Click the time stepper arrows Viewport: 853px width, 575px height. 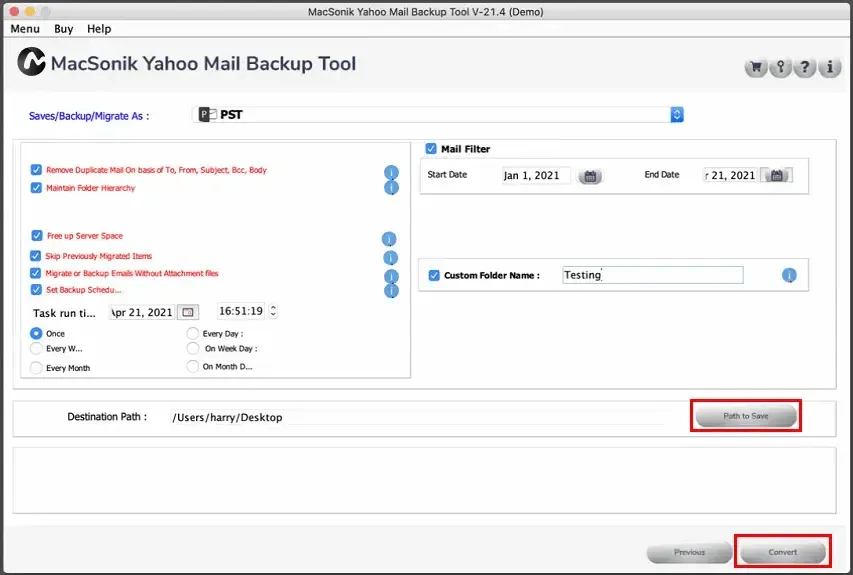pyautogui.click(x=273, y=311)
